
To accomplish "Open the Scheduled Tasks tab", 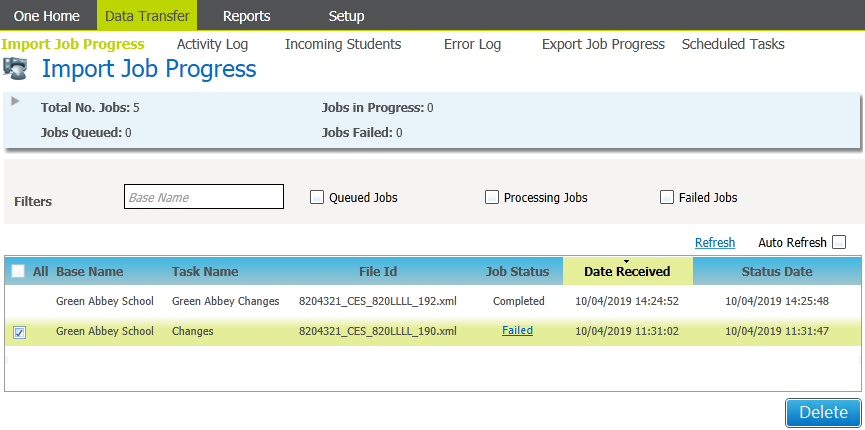I will click(x=732, y=44).
